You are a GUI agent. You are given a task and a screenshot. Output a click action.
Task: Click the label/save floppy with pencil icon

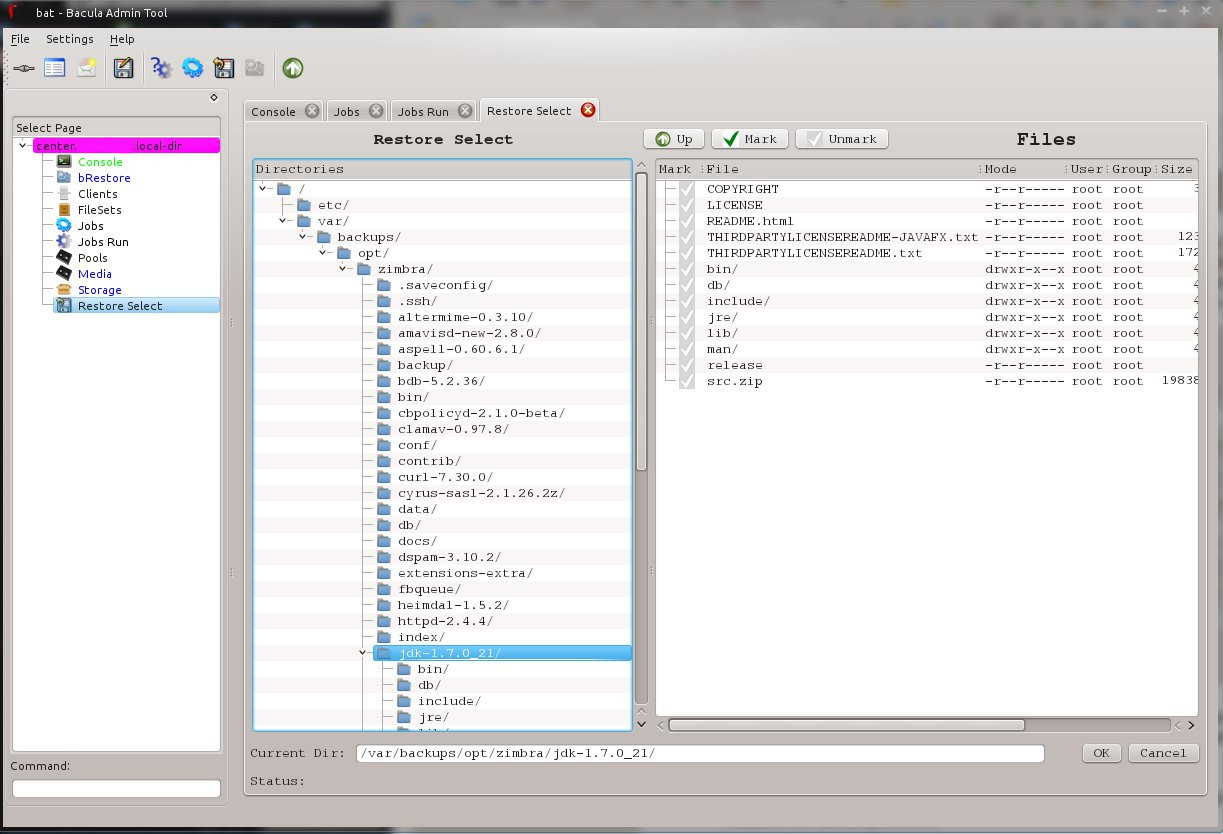pos(123,68)
